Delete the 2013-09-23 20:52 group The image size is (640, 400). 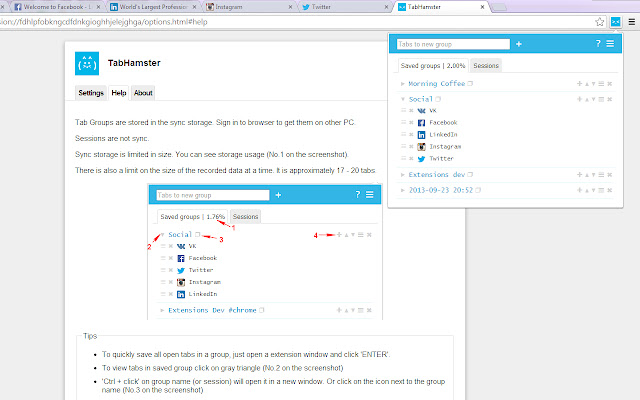coord(609,190)
